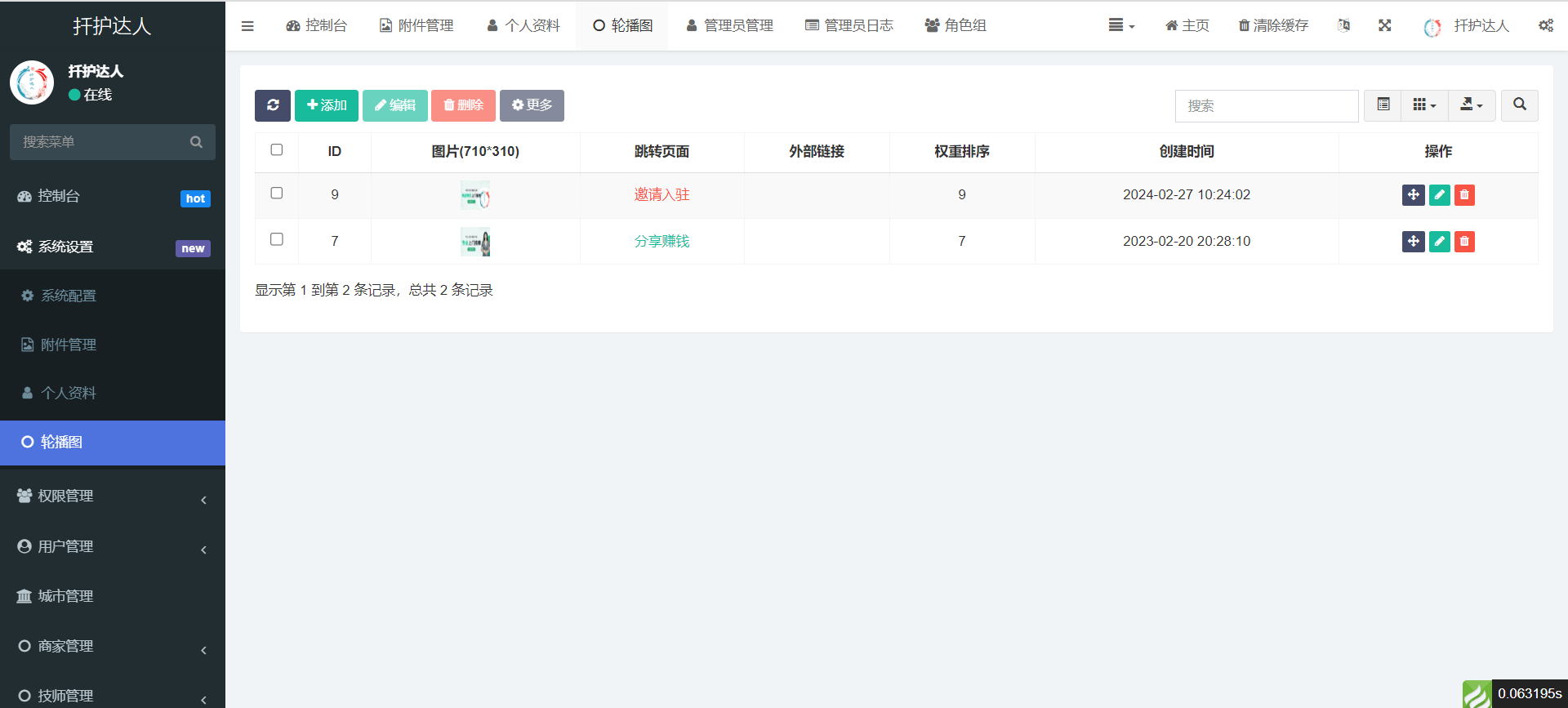Click the magnifier search button beside table tools
This screenshot has height=708, width=1568.
[1519, 105]
